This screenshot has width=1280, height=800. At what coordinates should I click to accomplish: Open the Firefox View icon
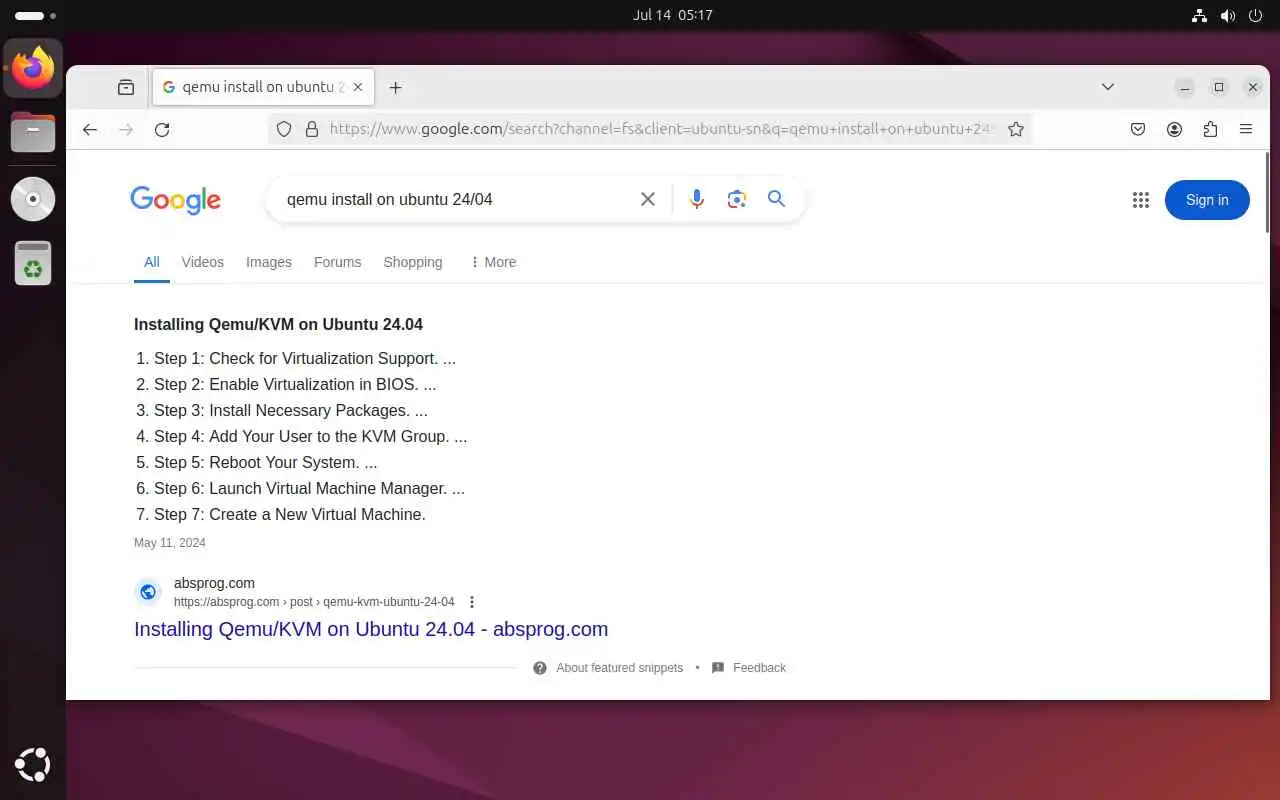point(126,87)
